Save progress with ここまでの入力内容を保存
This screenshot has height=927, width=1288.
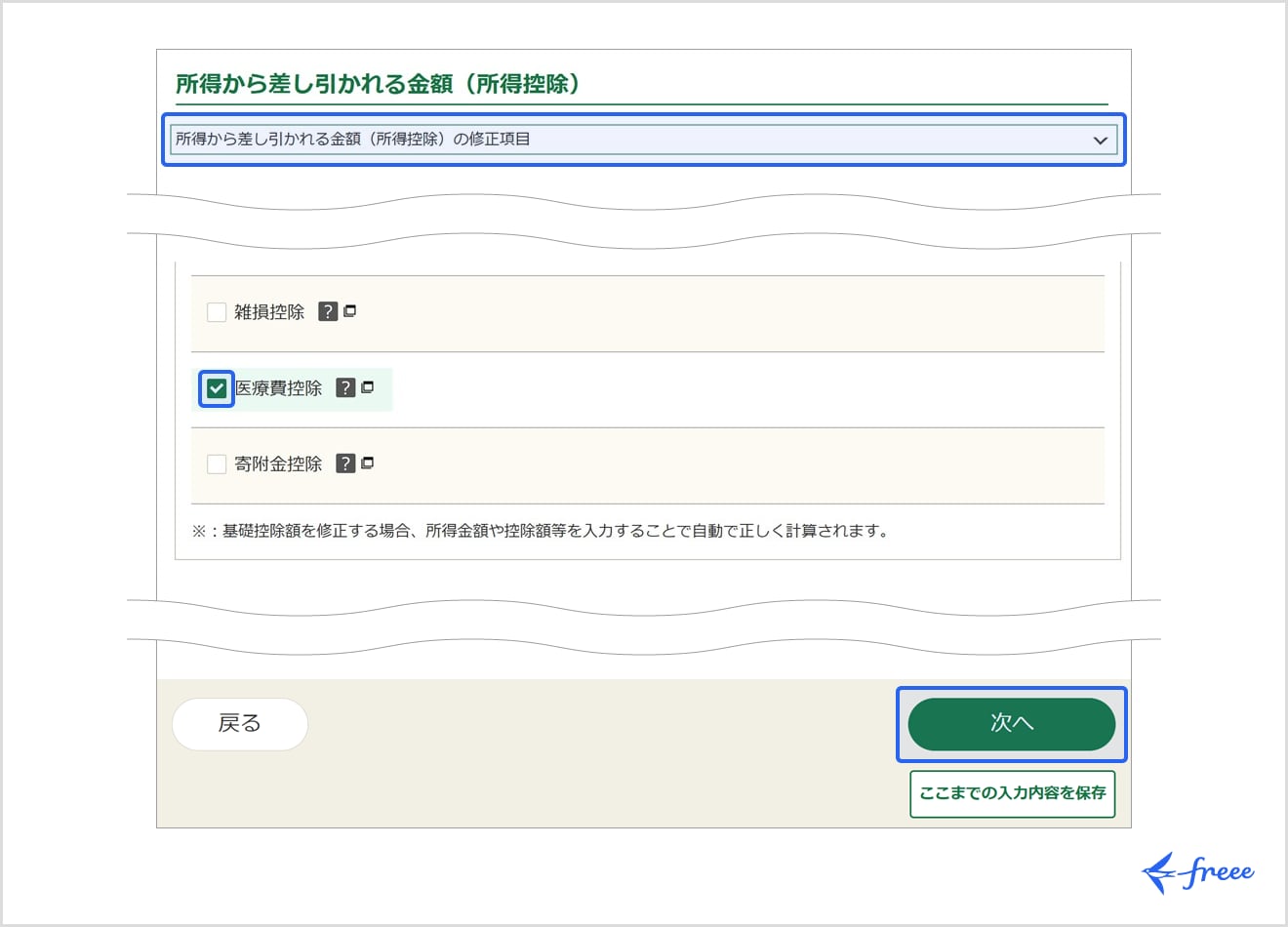[x=1012, y=793]
